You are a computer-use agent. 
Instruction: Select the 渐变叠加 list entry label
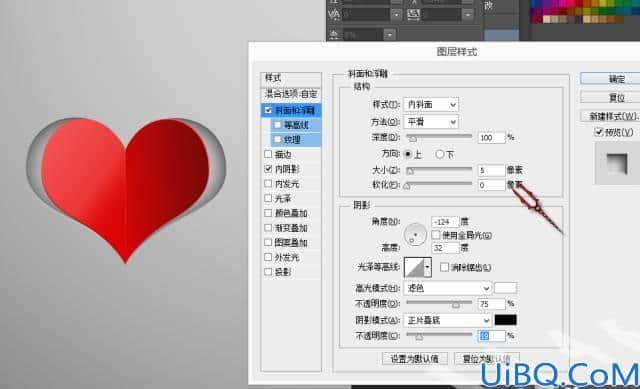291,228
